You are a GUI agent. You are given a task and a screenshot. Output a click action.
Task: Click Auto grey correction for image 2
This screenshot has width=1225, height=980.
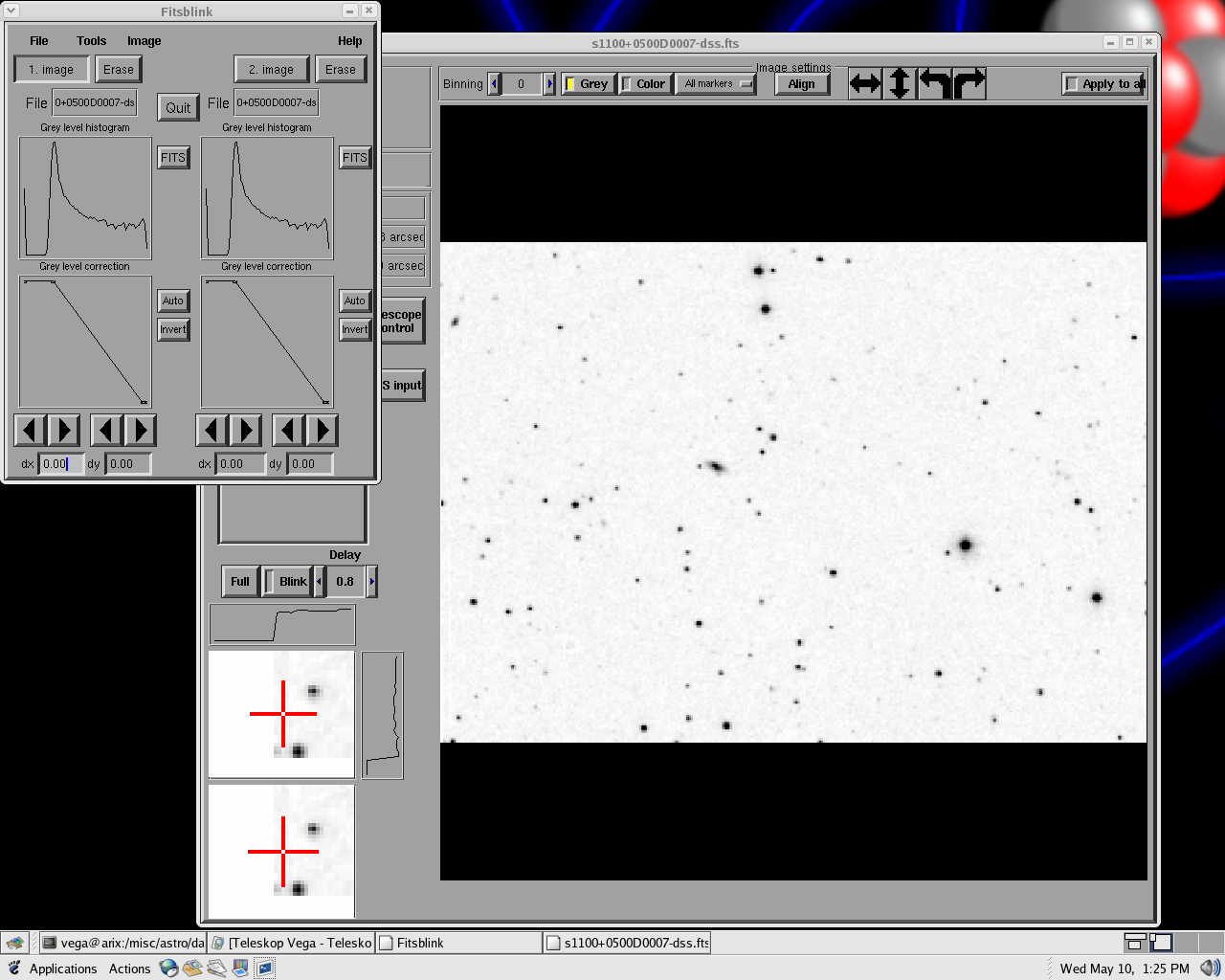(x=355, y=301)
